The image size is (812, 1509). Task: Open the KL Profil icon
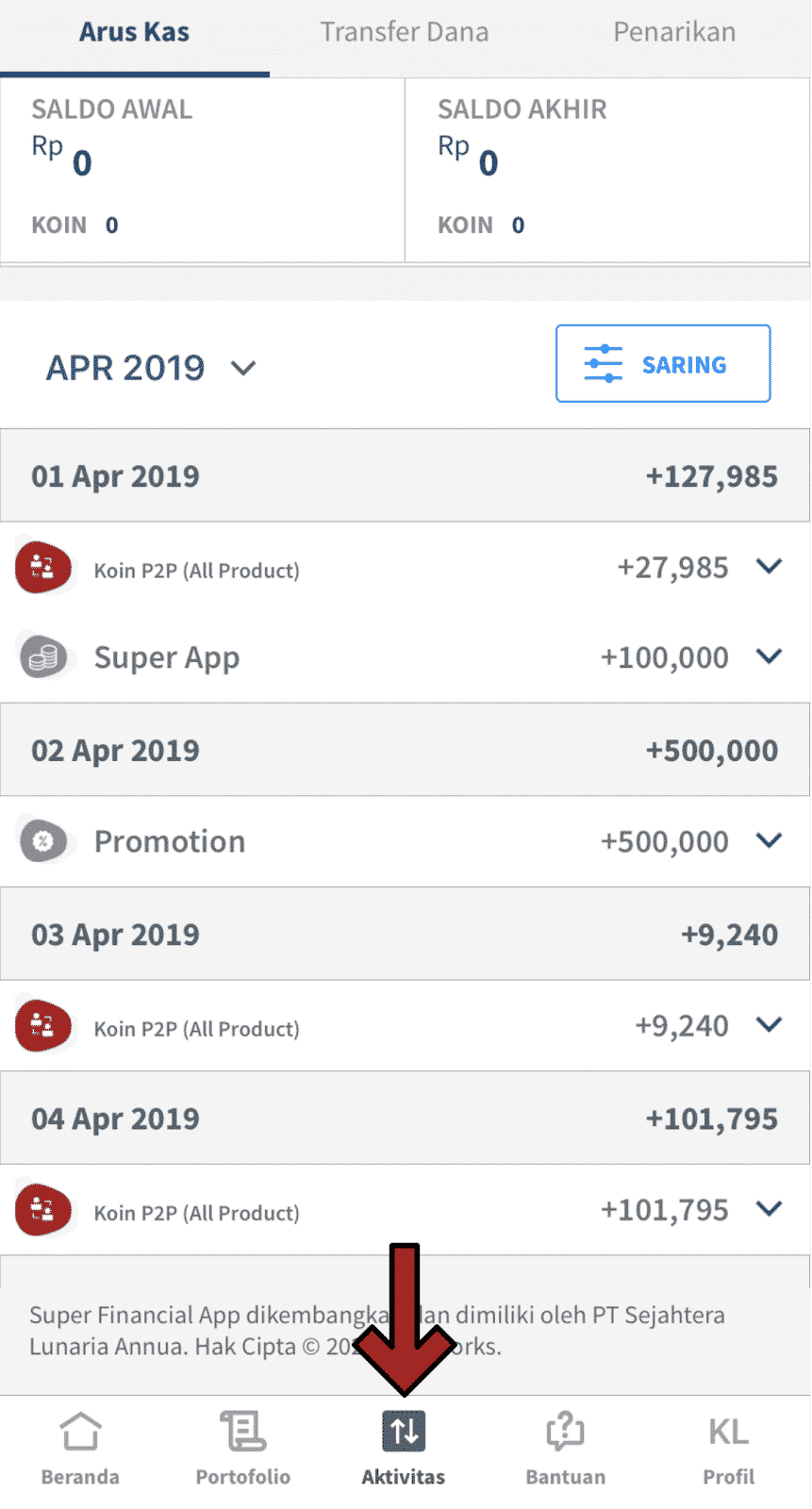[x=728, y=1433]
